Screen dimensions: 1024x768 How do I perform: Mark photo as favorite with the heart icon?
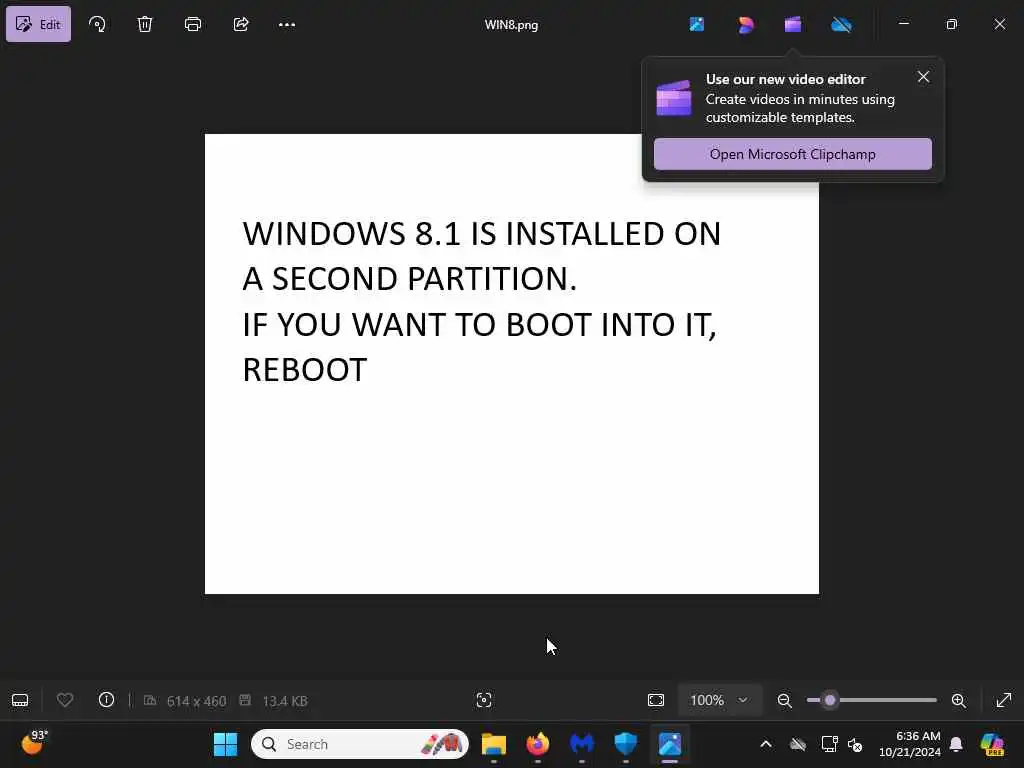[65, 700]
